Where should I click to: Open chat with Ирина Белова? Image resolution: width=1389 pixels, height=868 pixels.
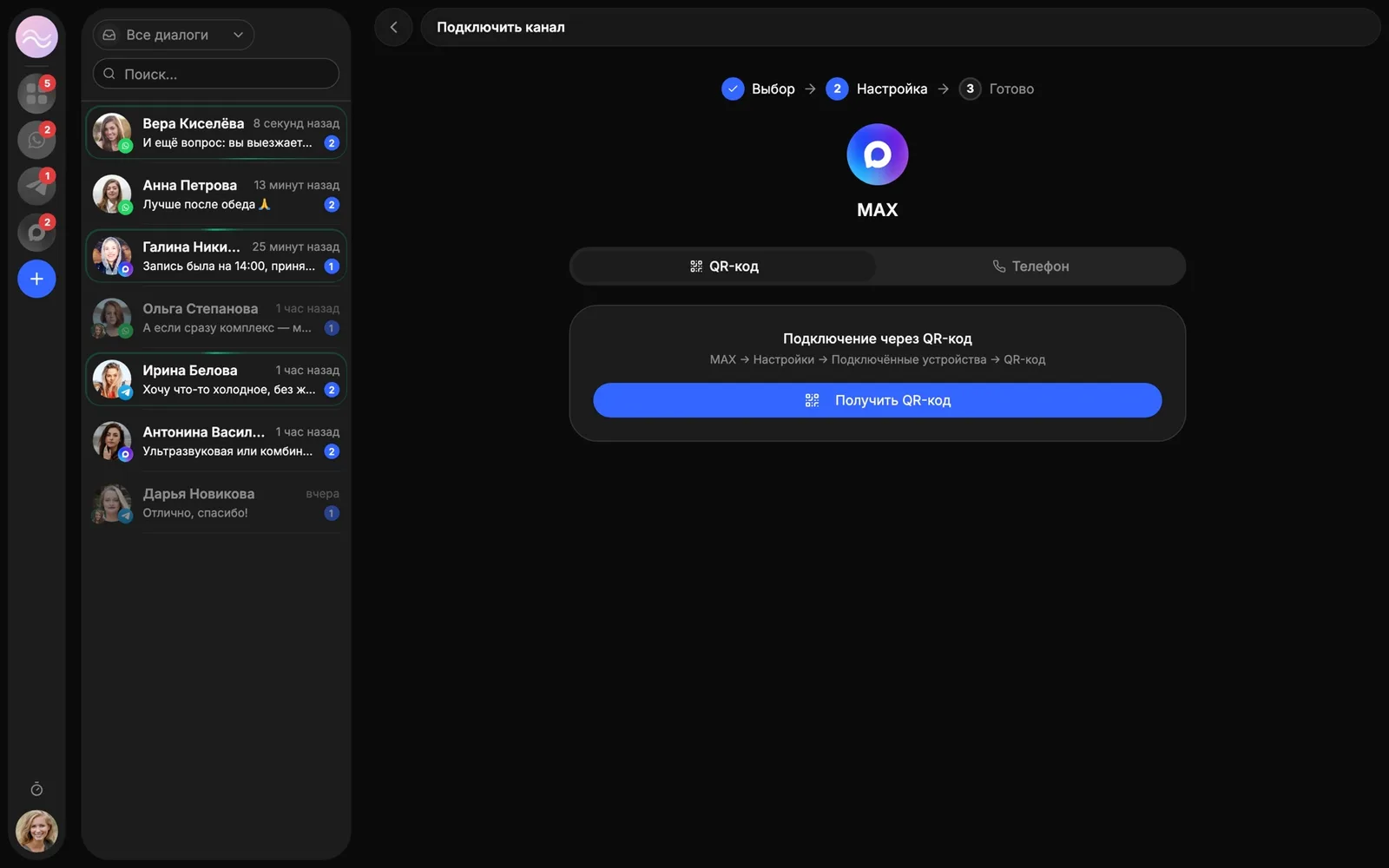pyautogui.click(x=216, y=379)
